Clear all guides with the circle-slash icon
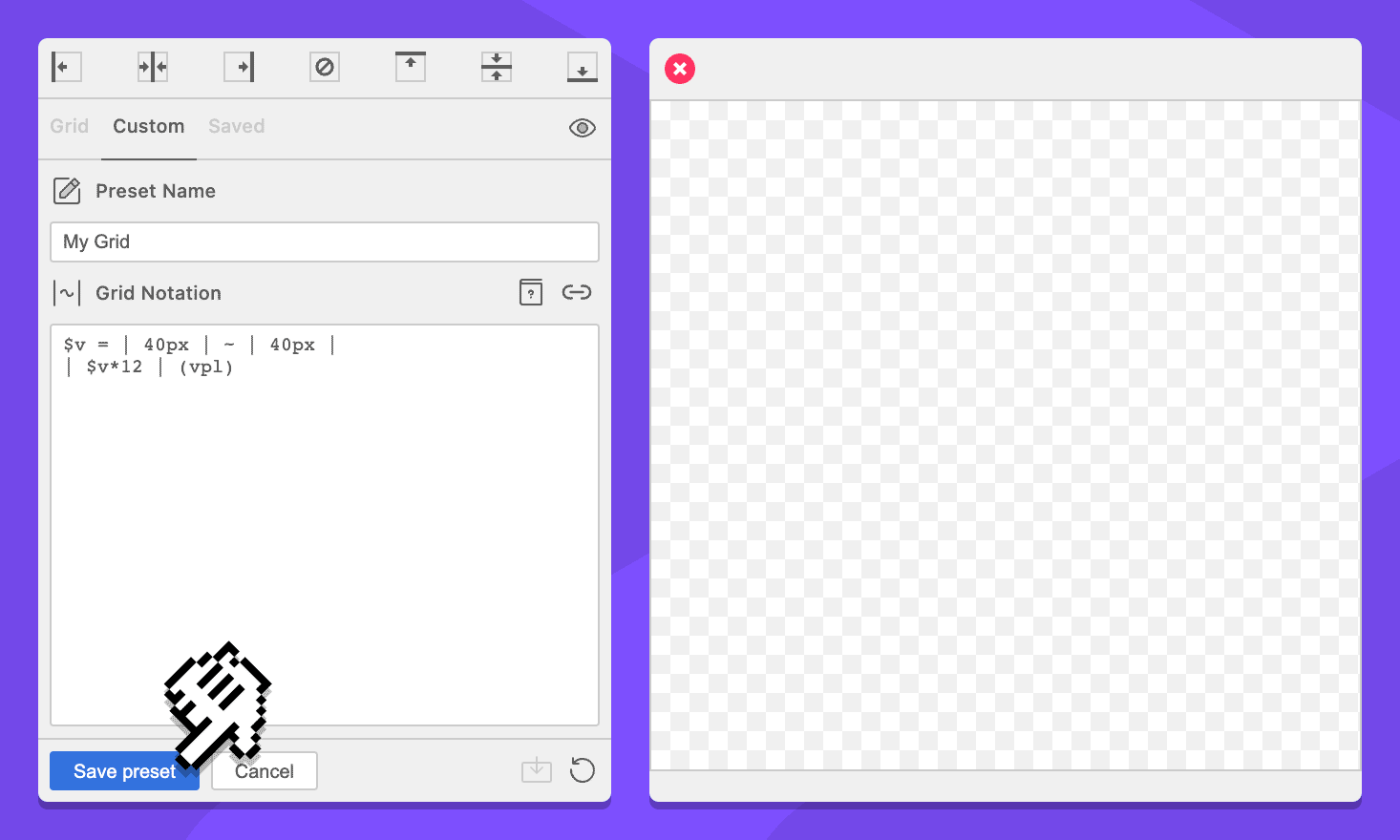This screenshot has height=840, width=1400. [325, 67]
